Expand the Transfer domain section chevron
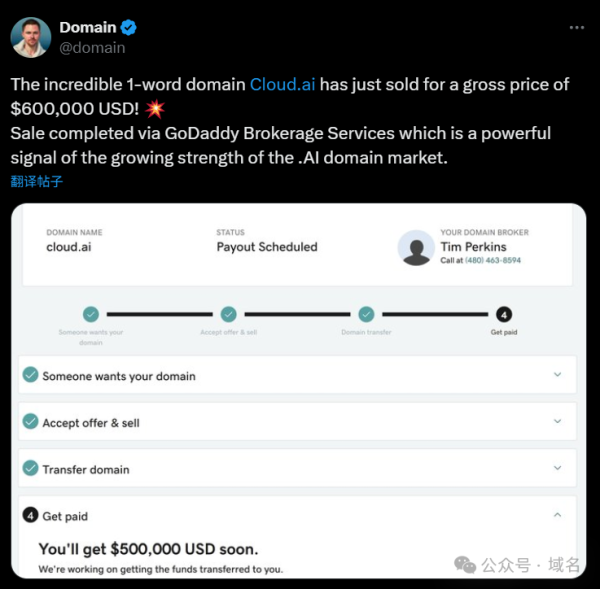 click(557, 469)
